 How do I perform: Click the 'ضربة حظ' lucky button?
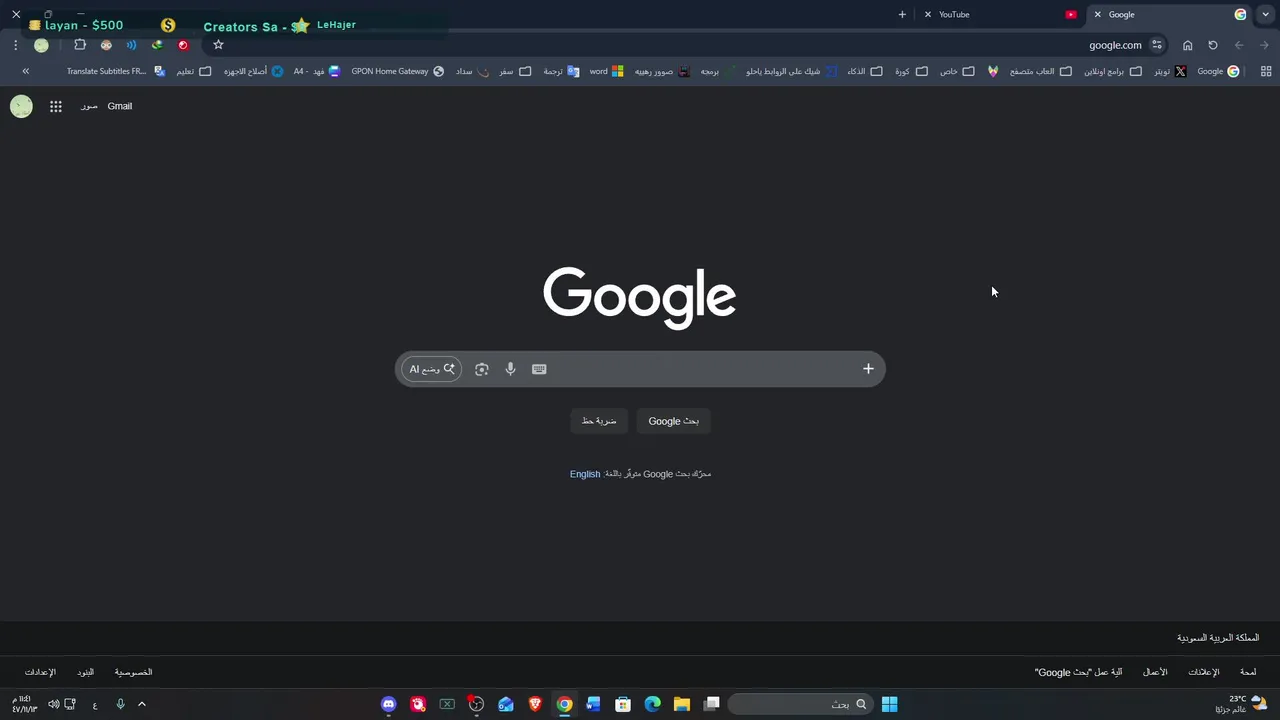599,421
